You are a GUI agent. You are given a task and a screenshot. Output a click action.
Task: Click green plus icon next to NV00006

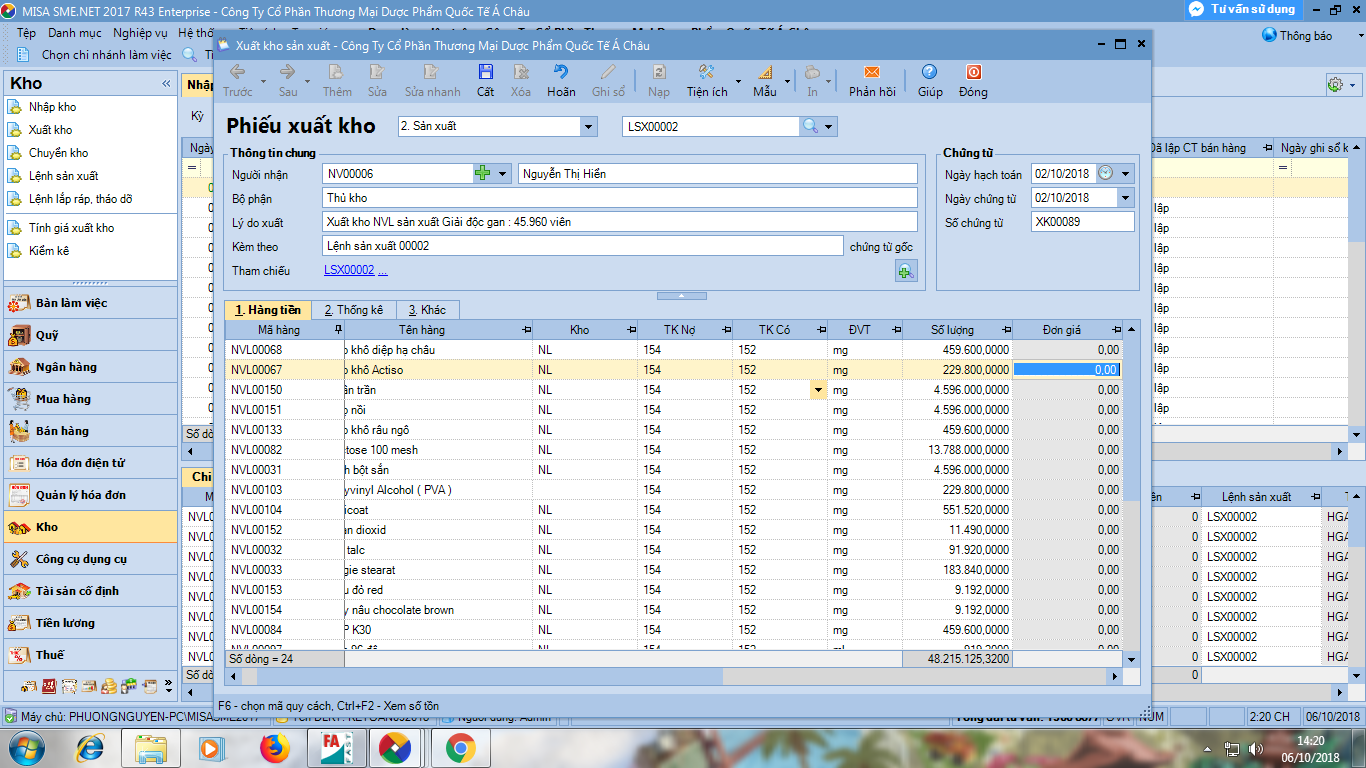tap(483, 174)
